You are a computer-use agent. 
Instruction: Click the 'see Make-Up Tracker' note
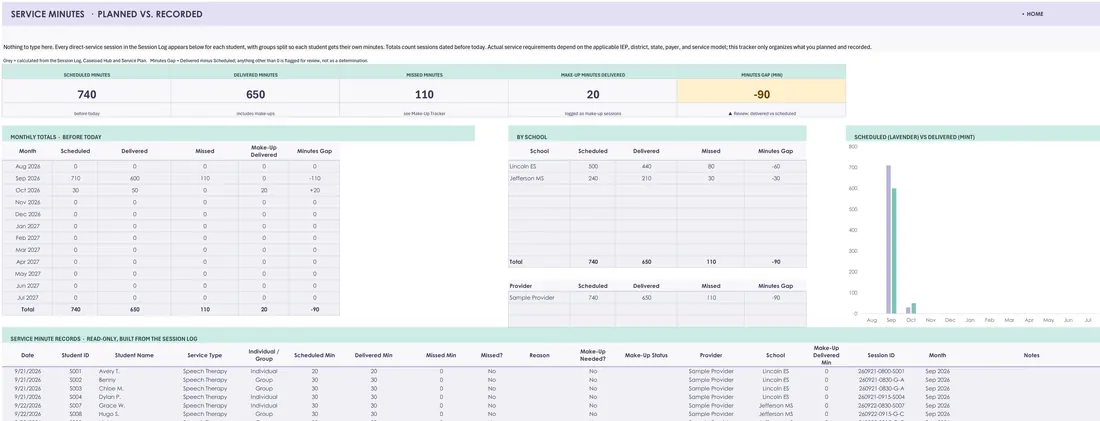coord(424,112)
